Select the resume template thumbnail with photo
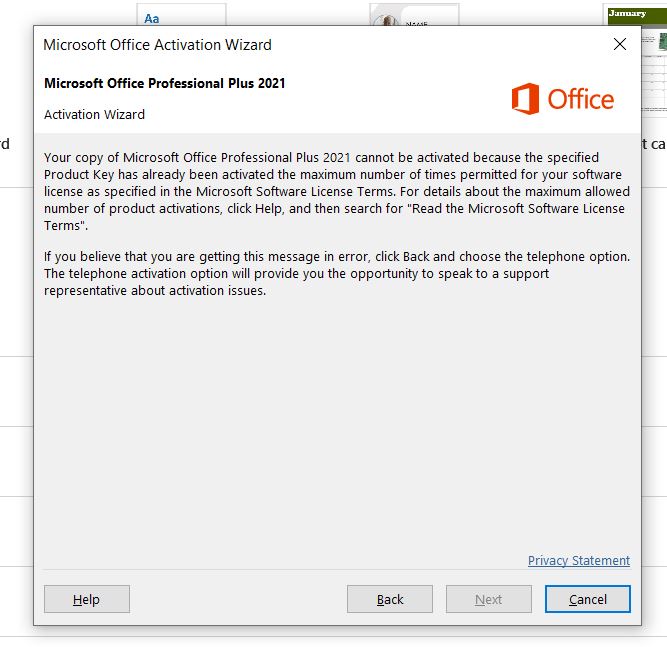 tap(413, 15)
